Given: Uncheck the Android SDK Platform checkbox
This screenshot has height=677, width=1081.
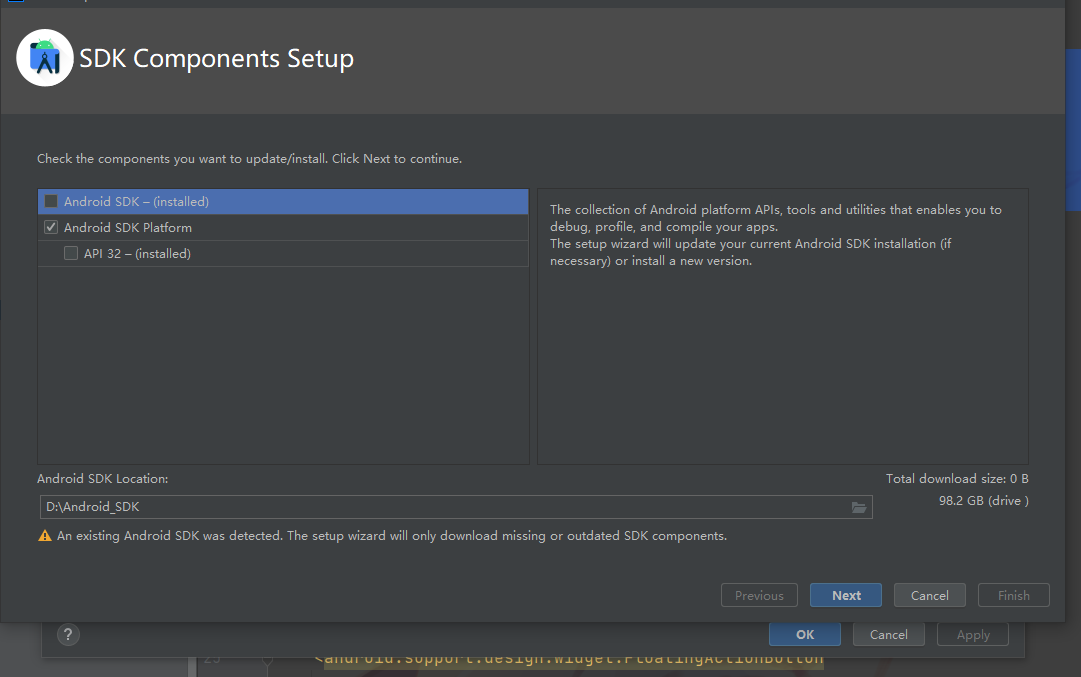Looking at the screenshot, I should coord(51,227).
